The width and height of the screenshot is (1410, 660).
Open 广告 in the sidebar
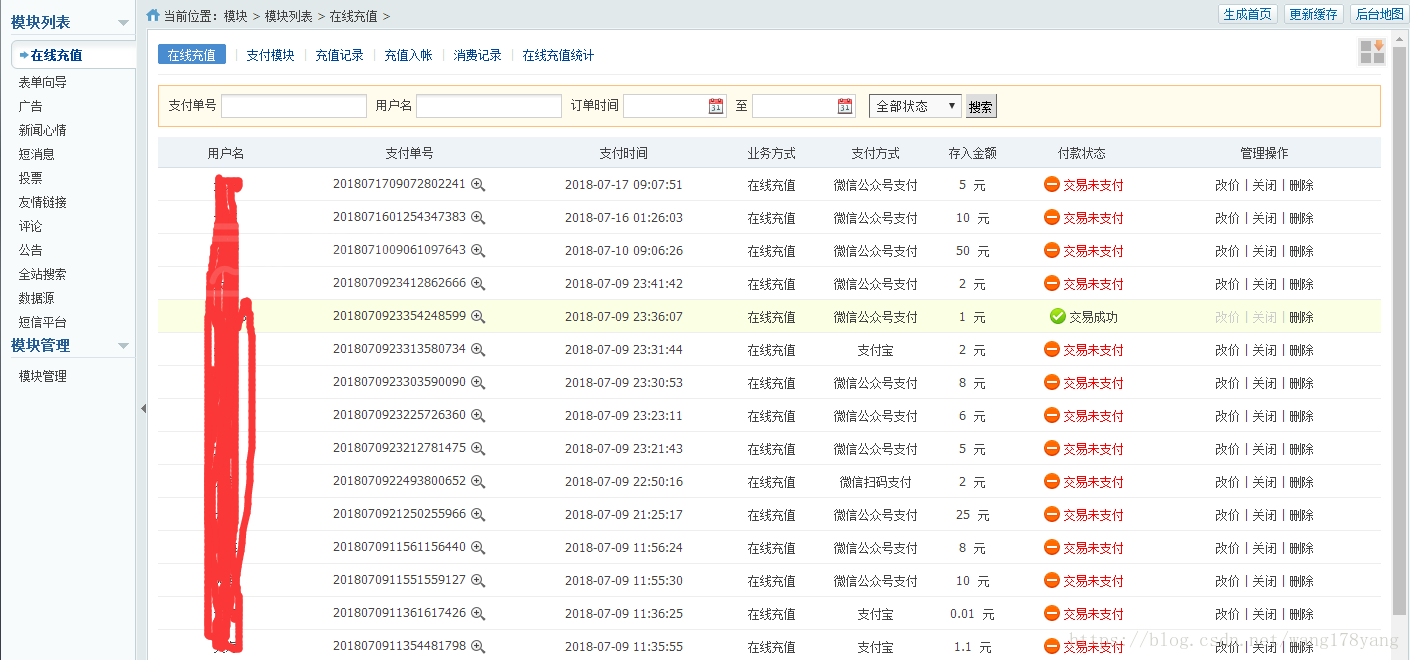point(30,106)
